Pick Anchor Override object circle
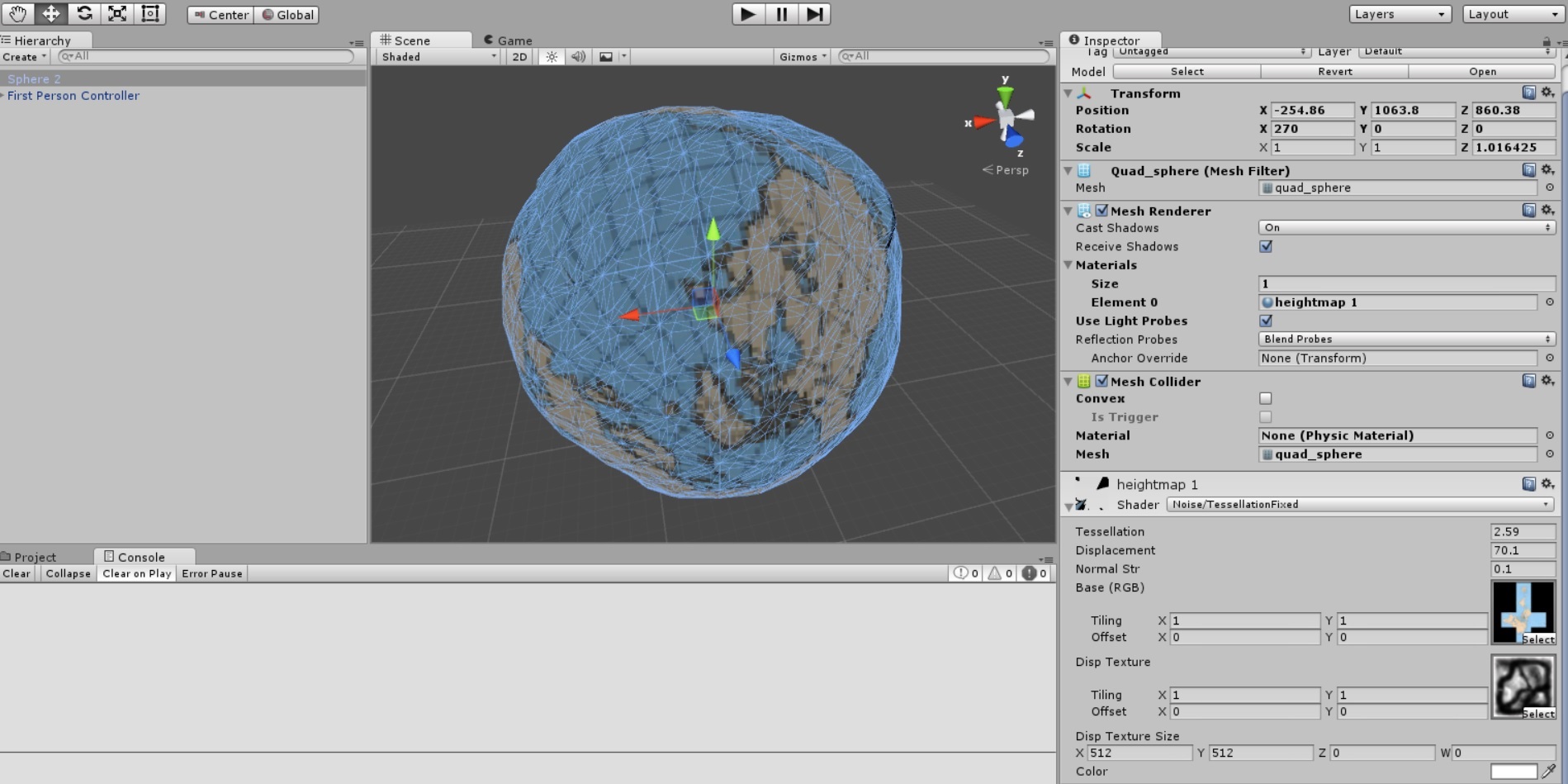 pyautogui.click(x=1550, y=358)
